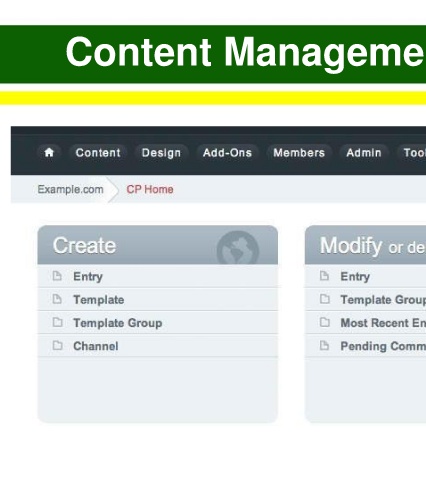The width and height of the screenshot is (426, 480).
Task: Open the Content menu
Action: 98,153
